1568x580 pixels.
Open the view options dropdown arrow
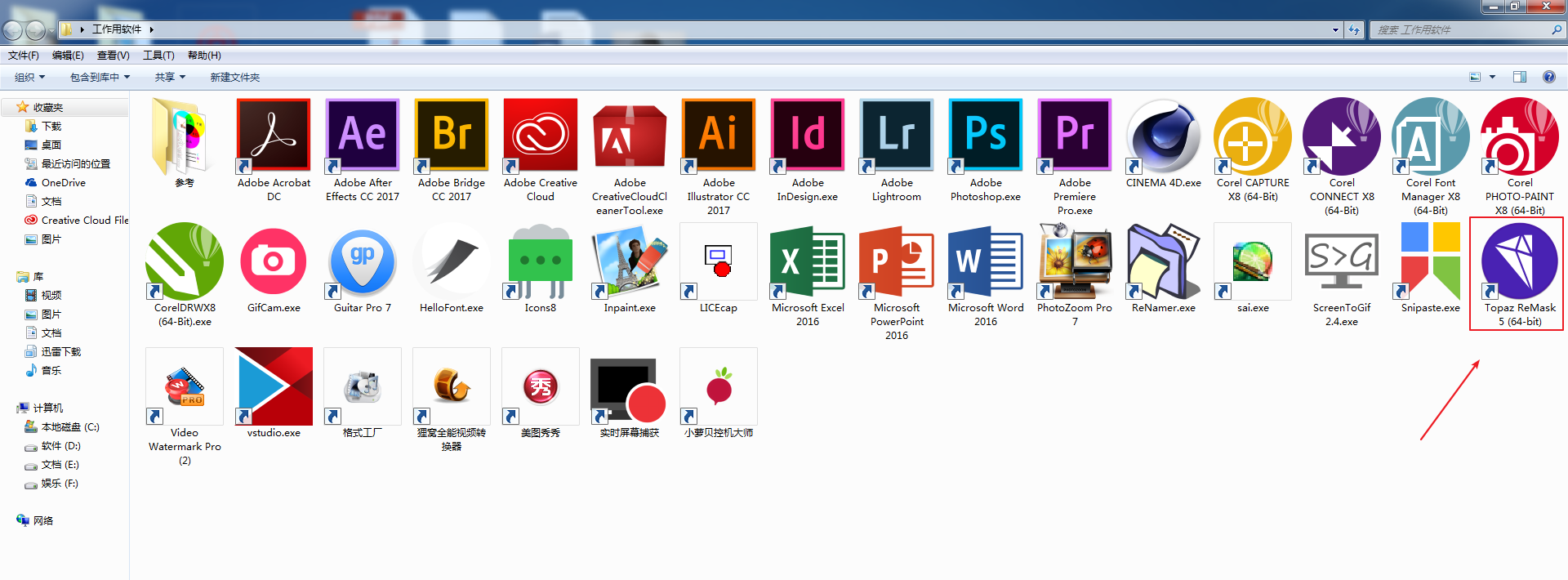1492,77
